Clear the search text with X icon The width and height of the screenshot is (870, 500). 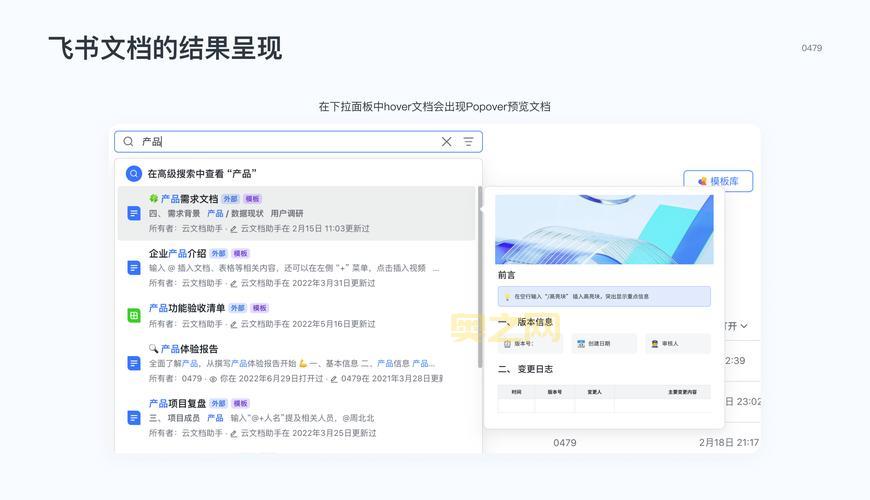tap(446, 142)
